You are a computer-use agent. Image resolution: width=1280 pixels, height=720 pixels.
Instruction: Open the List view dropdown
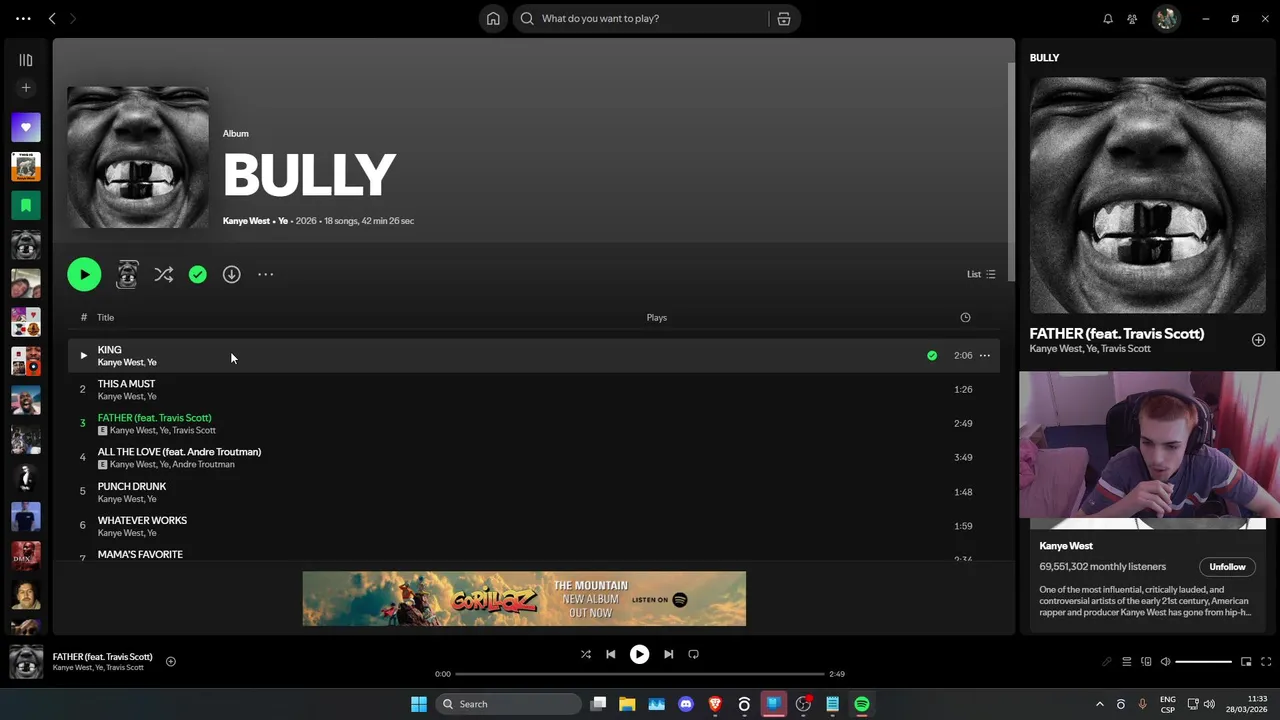click(x=981, y=274)
